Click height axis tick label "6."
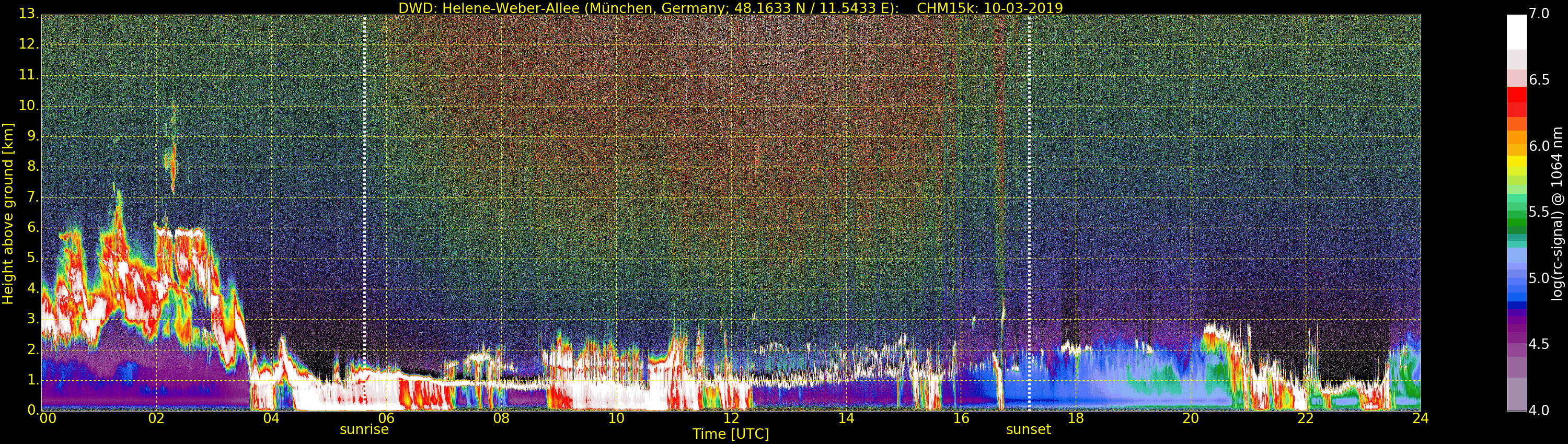The height and width of the screenshot is (444, 1568). 32,228
